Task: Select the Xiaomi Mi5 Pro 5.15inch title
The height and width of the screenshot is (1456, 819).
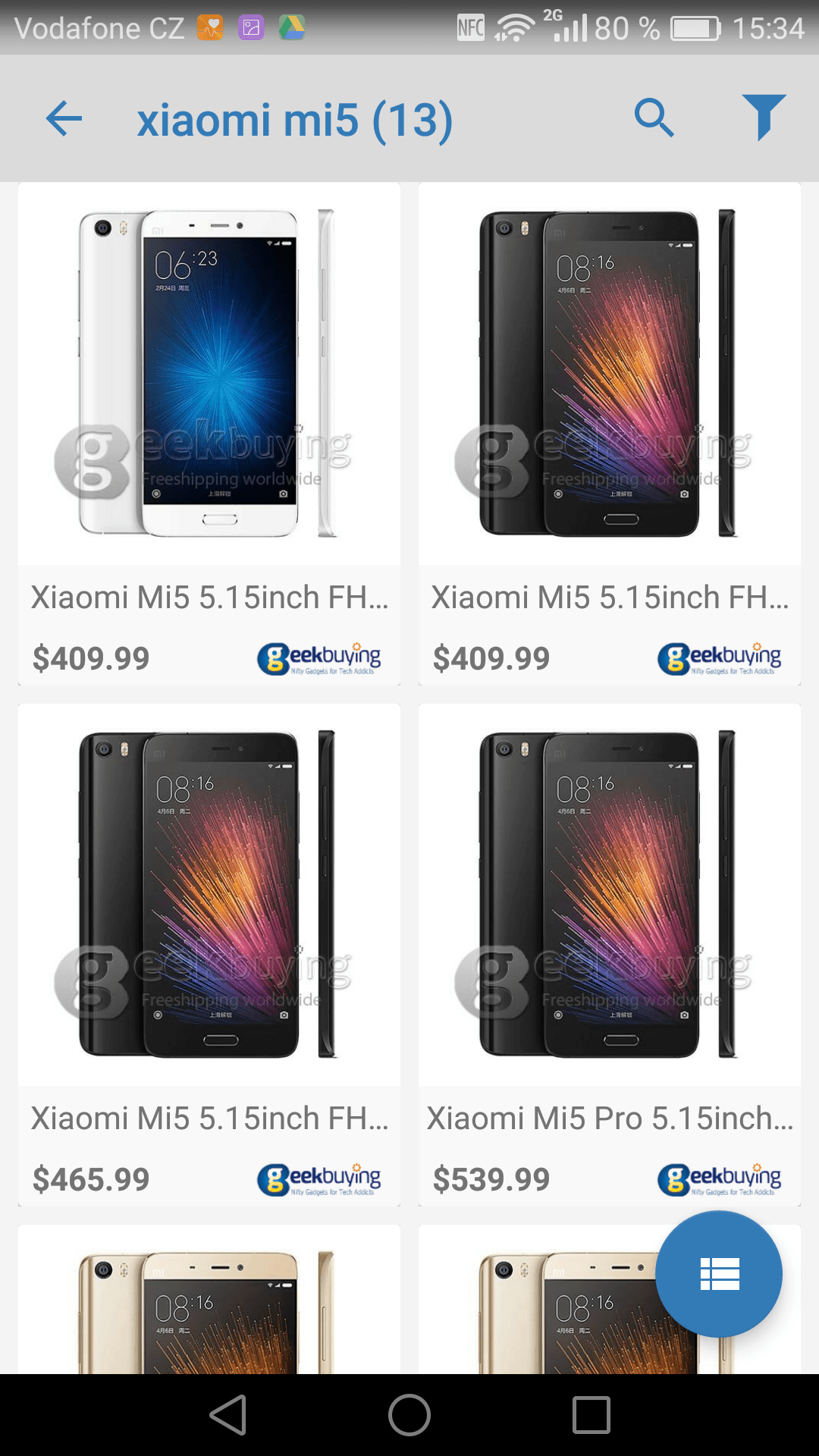Action: [610, 1119]
